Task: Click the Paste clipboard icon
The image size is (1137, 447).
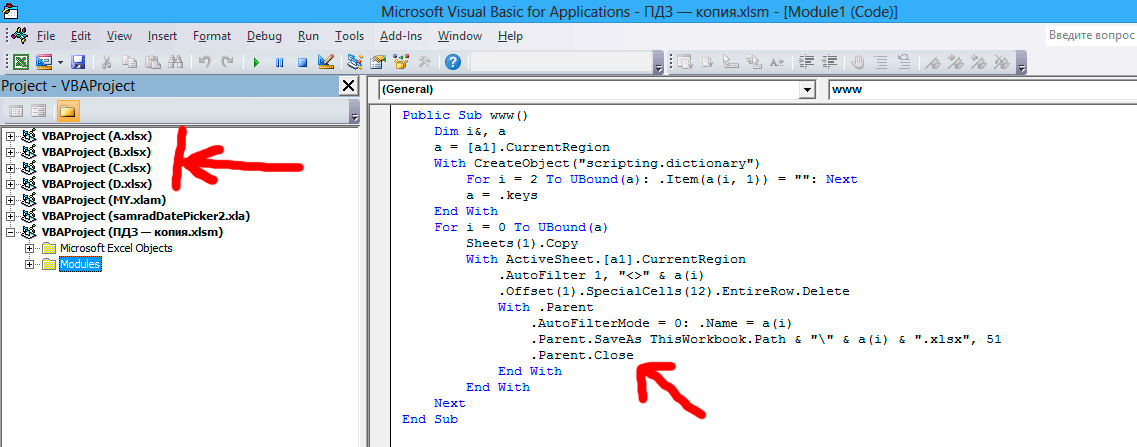Action: (152, 62)
